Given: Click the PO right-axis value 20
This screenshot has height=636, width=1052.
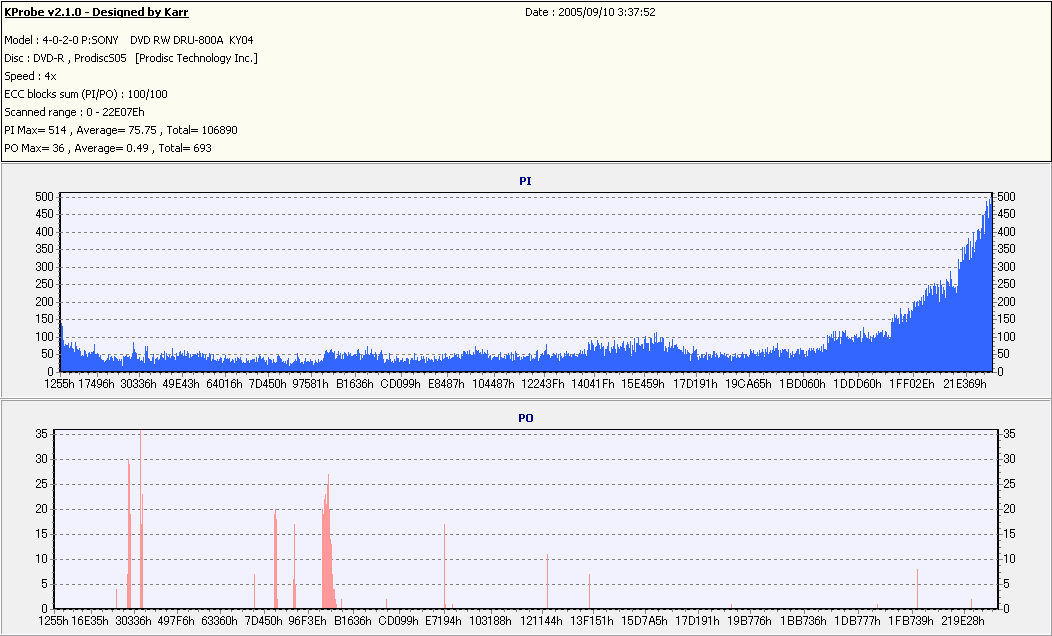Looking at the screenshot, I should (x=1009, y=509).
